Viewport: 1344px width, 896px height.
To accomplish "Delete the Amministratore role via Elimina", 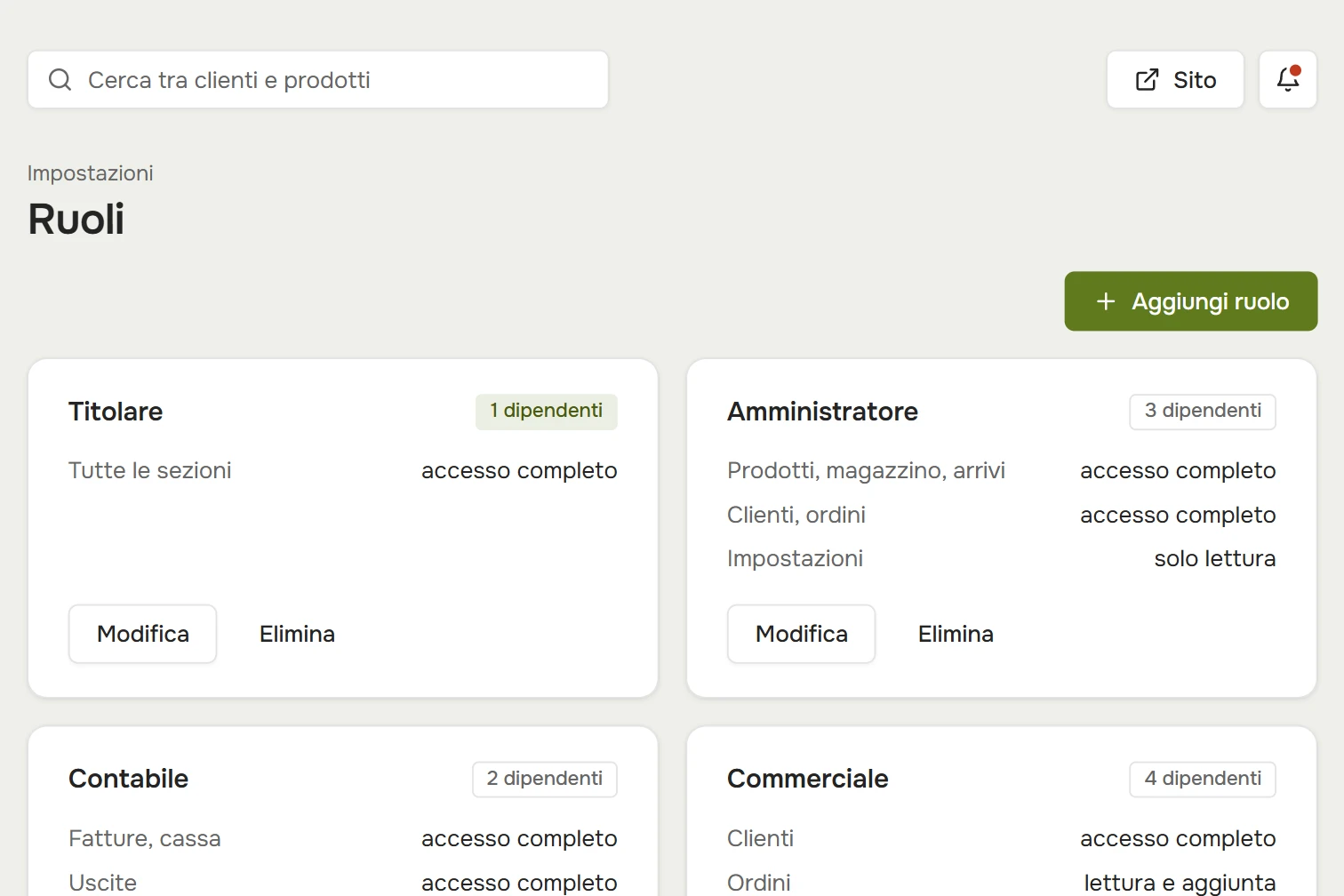I will click(x=956, y=634).
